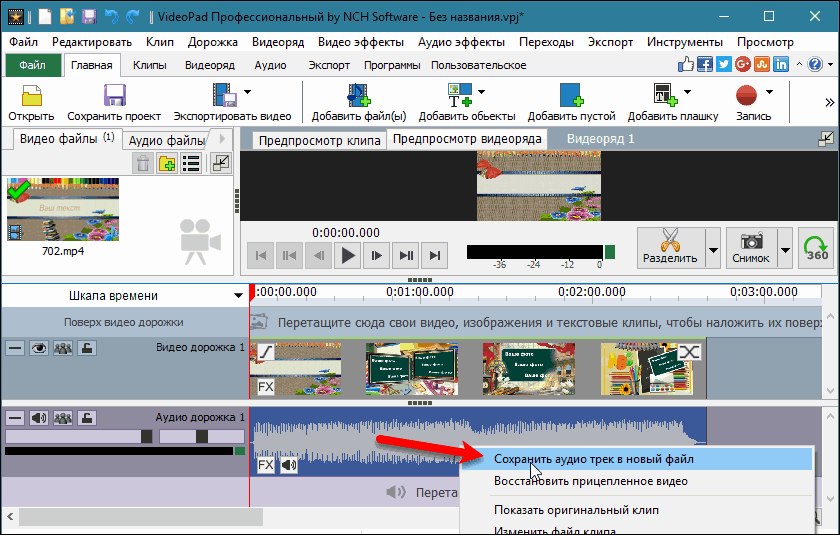This screenshot has height=535, width=840.
Task: Take a Снимок snapshot of the frame
Action: (x=751, y=248)
